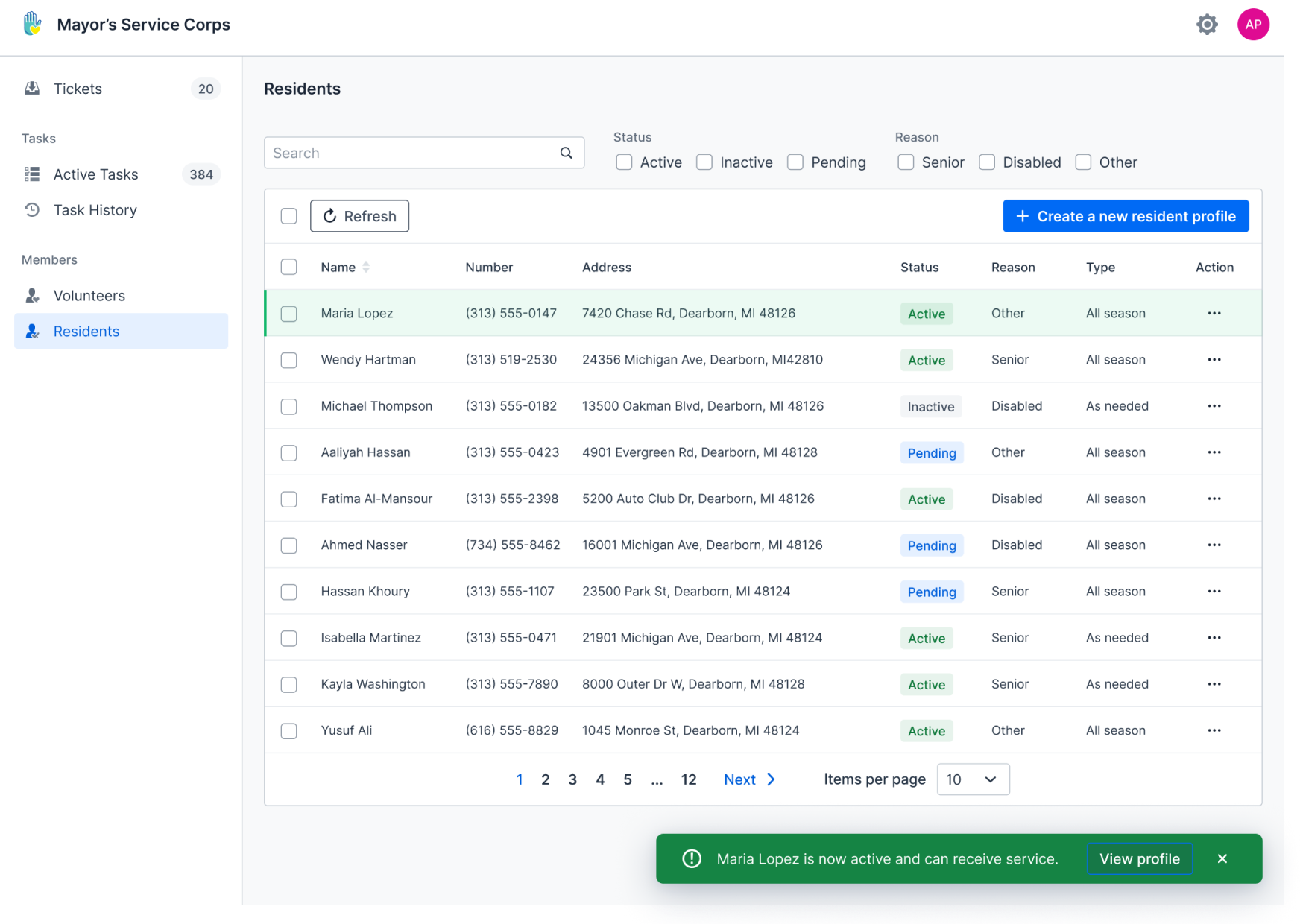
Task: Open action menu for Maria Lopez
Action: (x=1214, y=313)
